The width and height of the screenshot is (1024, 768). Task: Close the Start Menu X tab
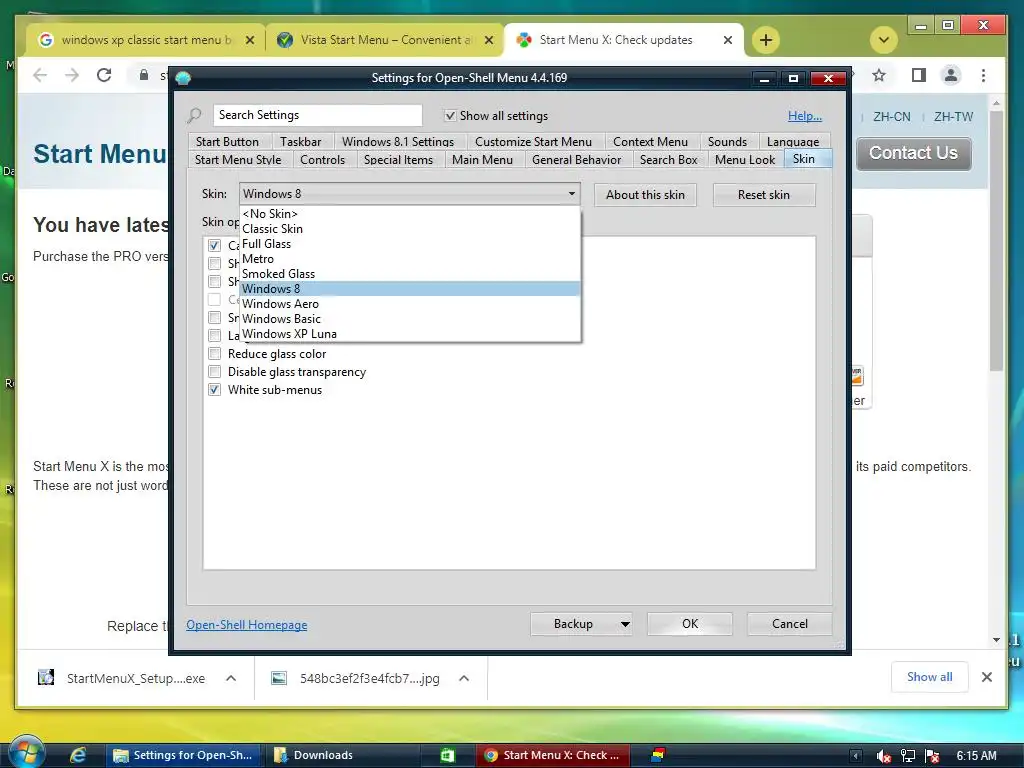pyautogui.click(x=728, y=40)
